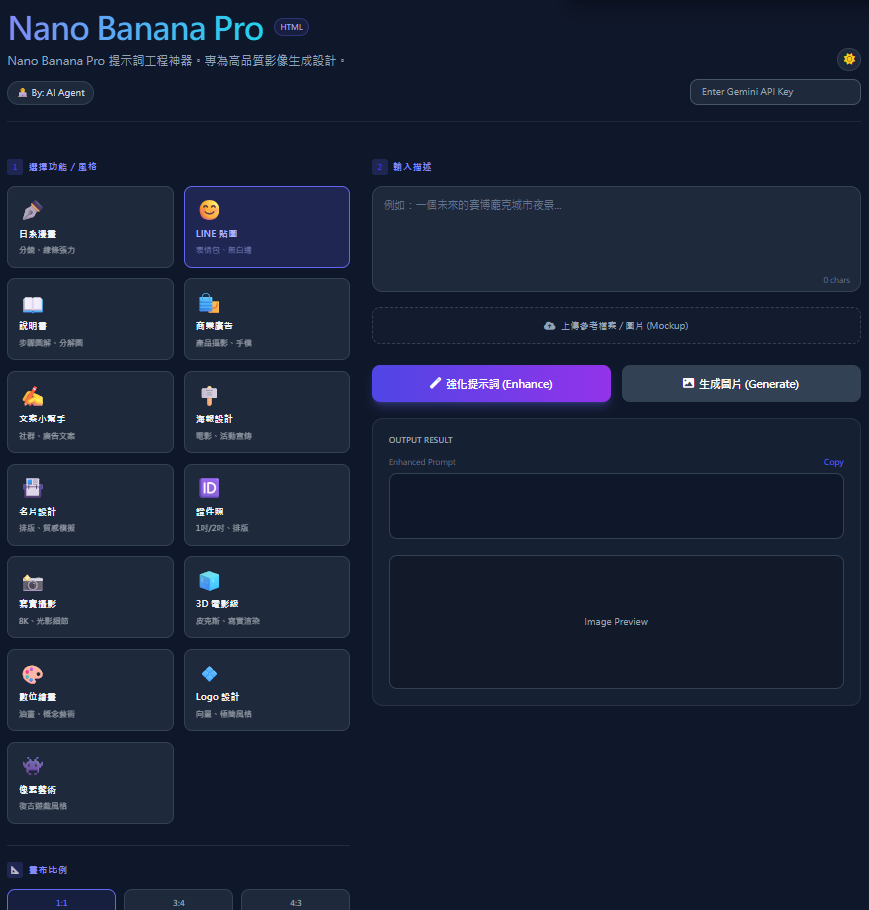
Task: Set canvas ratio to 4:3
Action: pyautogui.click(x=295, y=901)
